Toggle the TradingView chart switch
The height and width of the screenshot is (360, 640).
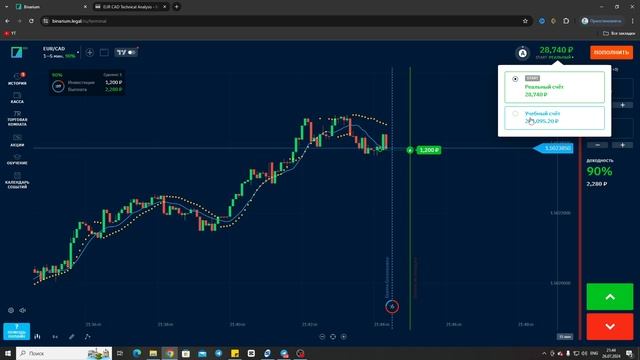127,52
